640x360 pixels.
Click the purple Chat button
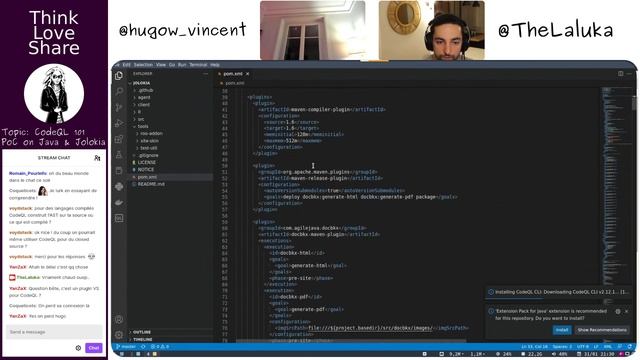[x=94, y=348]
